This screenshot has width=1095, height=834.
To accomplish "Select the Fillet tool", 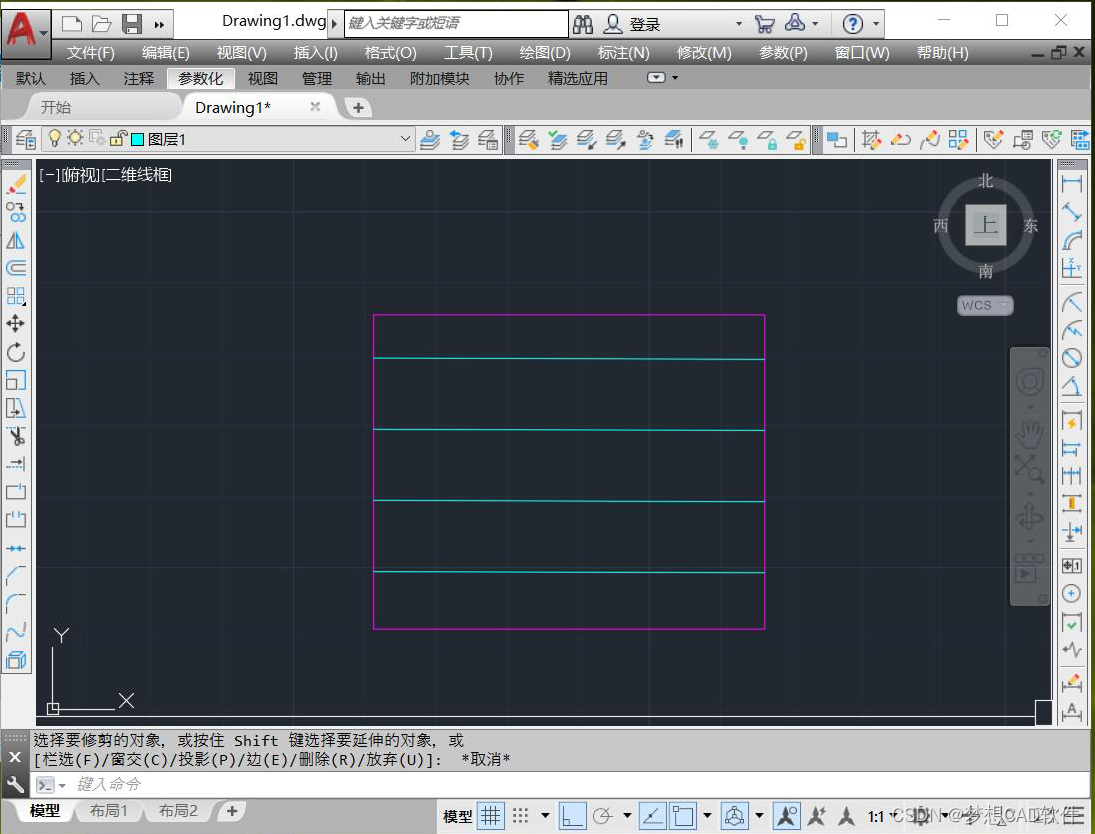I will pyautogui.click(x=16, y=603).
